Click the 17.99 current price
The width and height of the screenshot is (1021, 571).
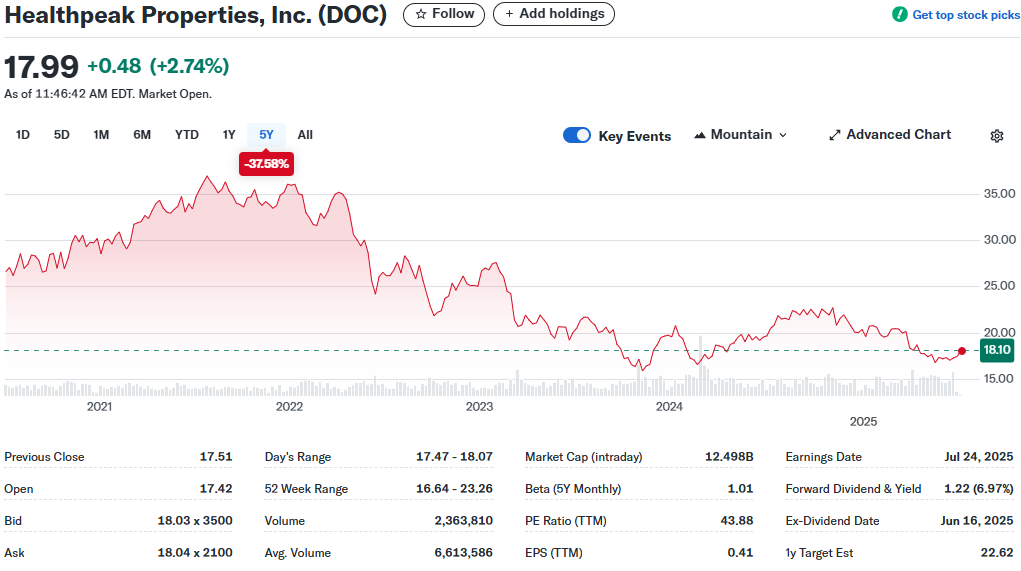tap(41, 66)
